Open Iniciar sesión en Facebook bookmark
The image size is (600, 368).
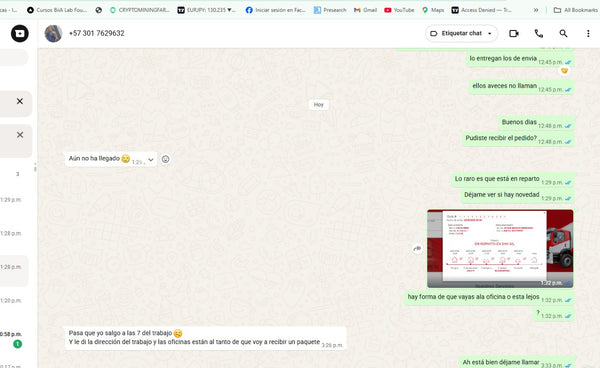276,10
